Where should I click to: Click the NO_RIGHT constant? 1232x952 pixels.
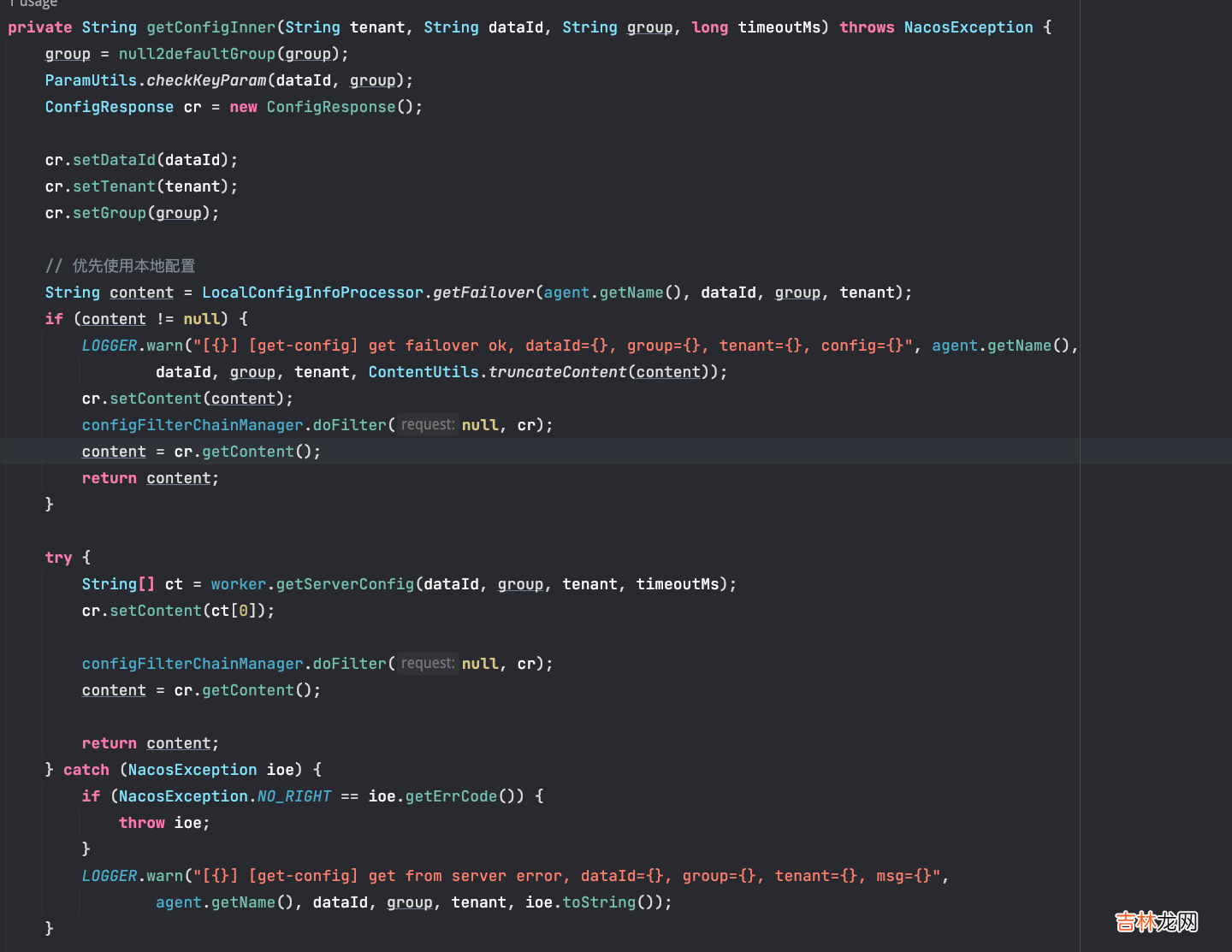click(293, 796)
